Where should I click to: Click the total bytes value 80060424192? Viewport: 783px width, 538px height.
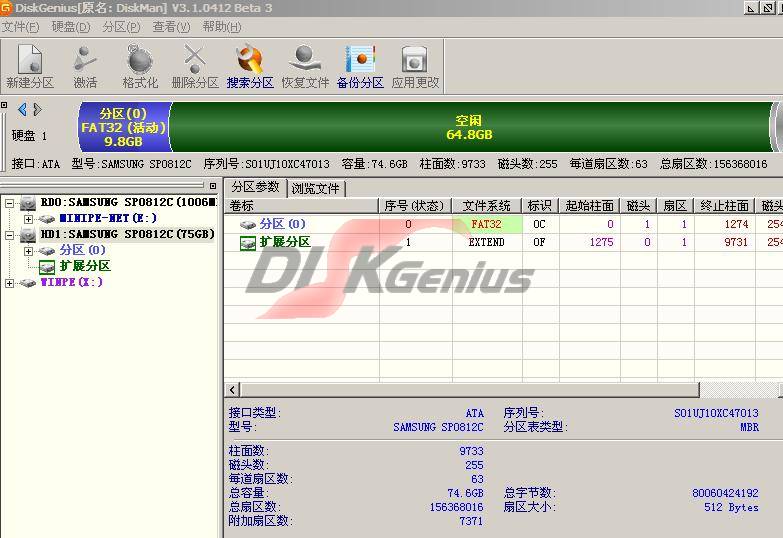pos(725,493)
